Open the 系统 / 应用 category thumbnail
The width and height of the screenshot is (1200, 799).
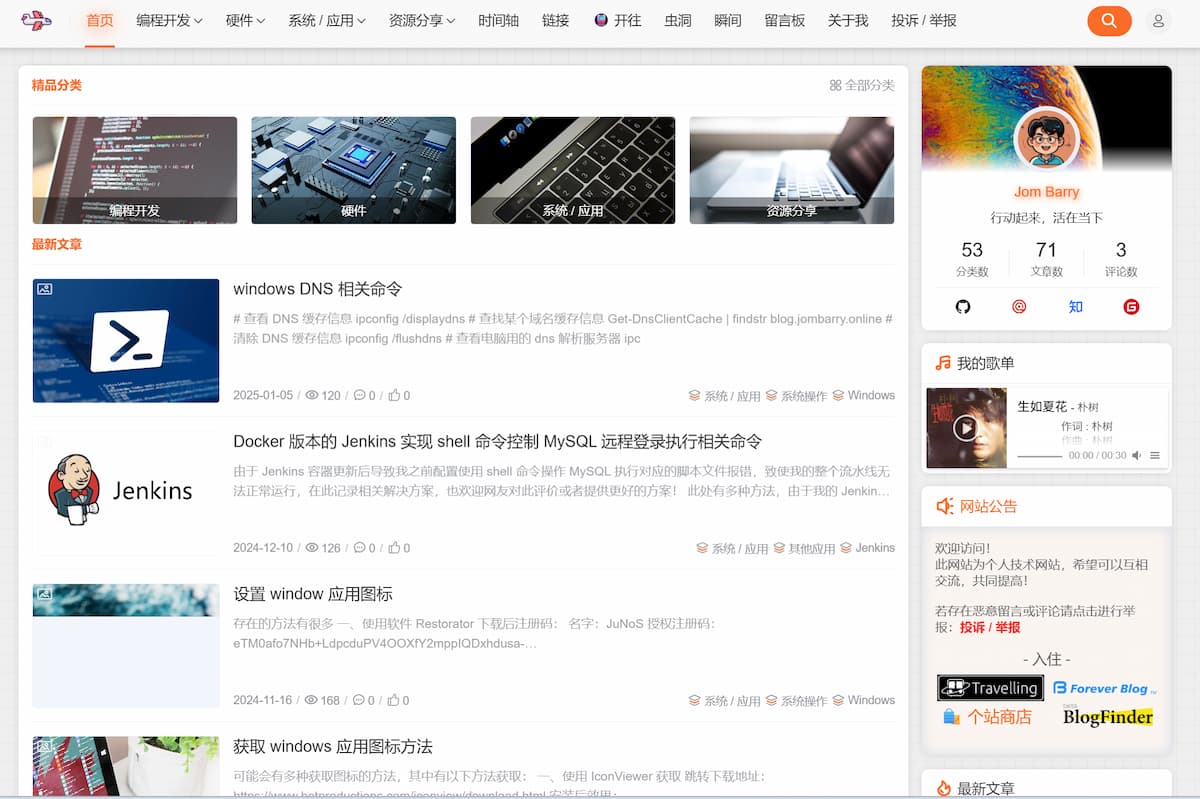point(572,170)
